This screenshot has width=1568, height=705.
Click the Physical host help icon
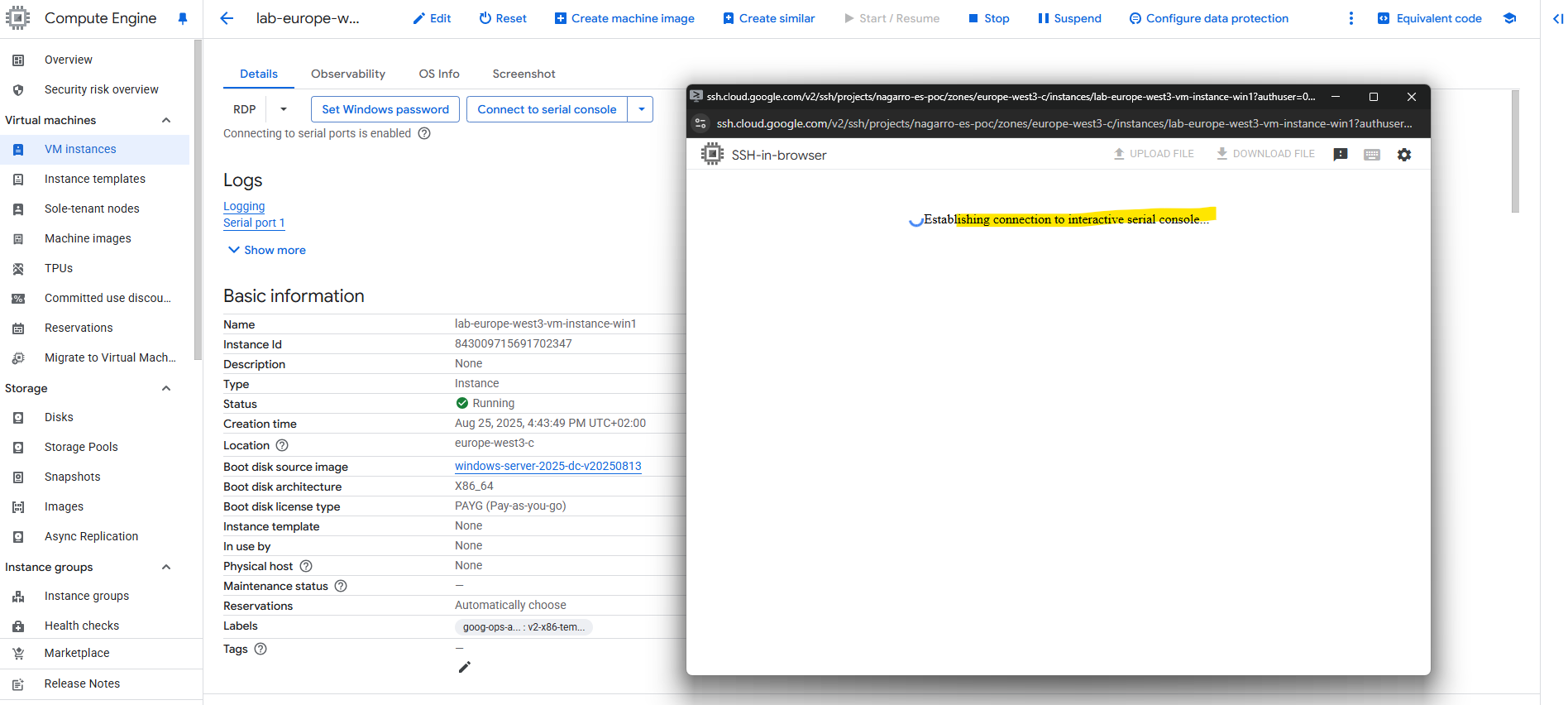(306, 566)
